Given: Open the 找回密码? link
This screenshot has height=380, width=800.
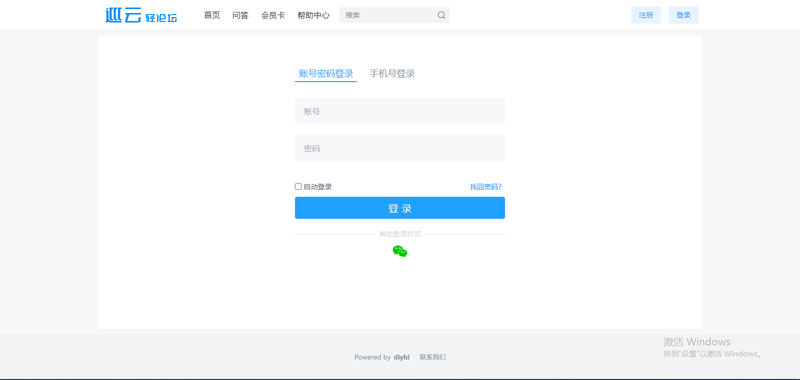Looking at the screenshot, I should (x=486, y=187).
